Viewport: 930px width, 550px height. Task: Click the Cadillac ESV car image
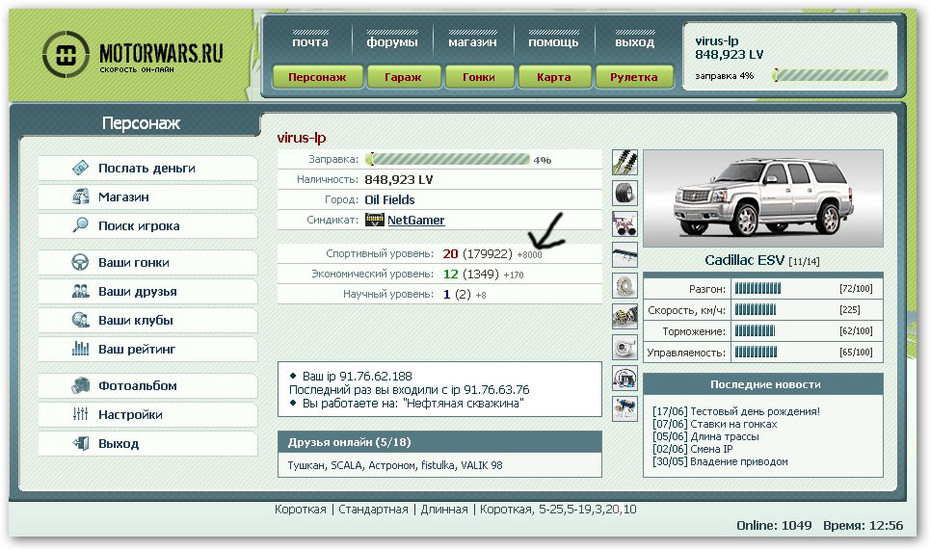pos(763,198)
